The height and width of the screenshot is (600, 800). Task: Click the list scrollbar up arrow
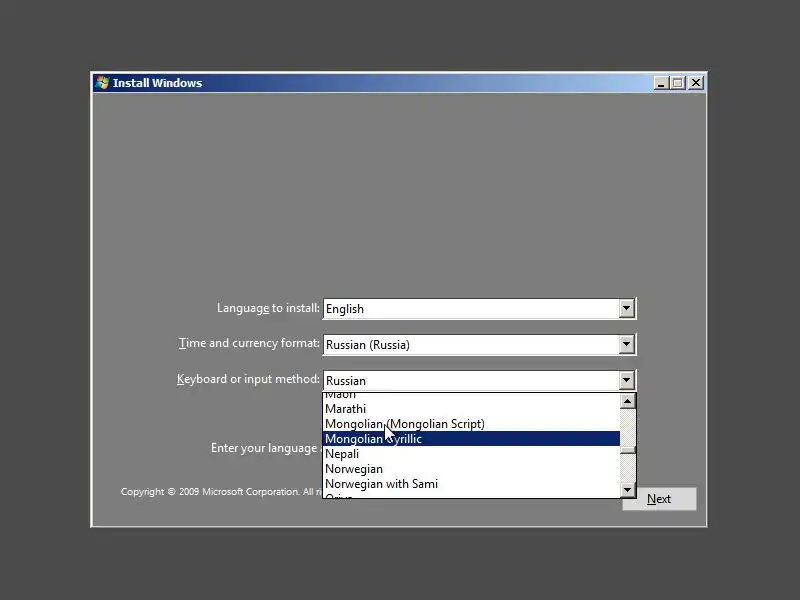(x=628, y=401)
